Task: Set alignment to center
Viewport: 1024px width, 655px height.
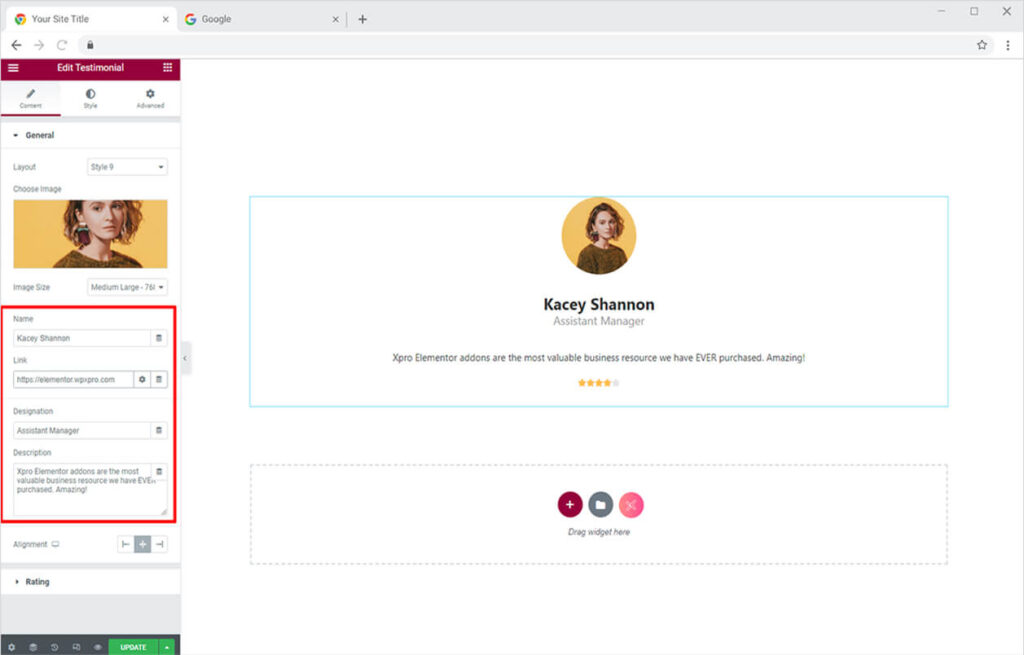Action: pos(143,545)
